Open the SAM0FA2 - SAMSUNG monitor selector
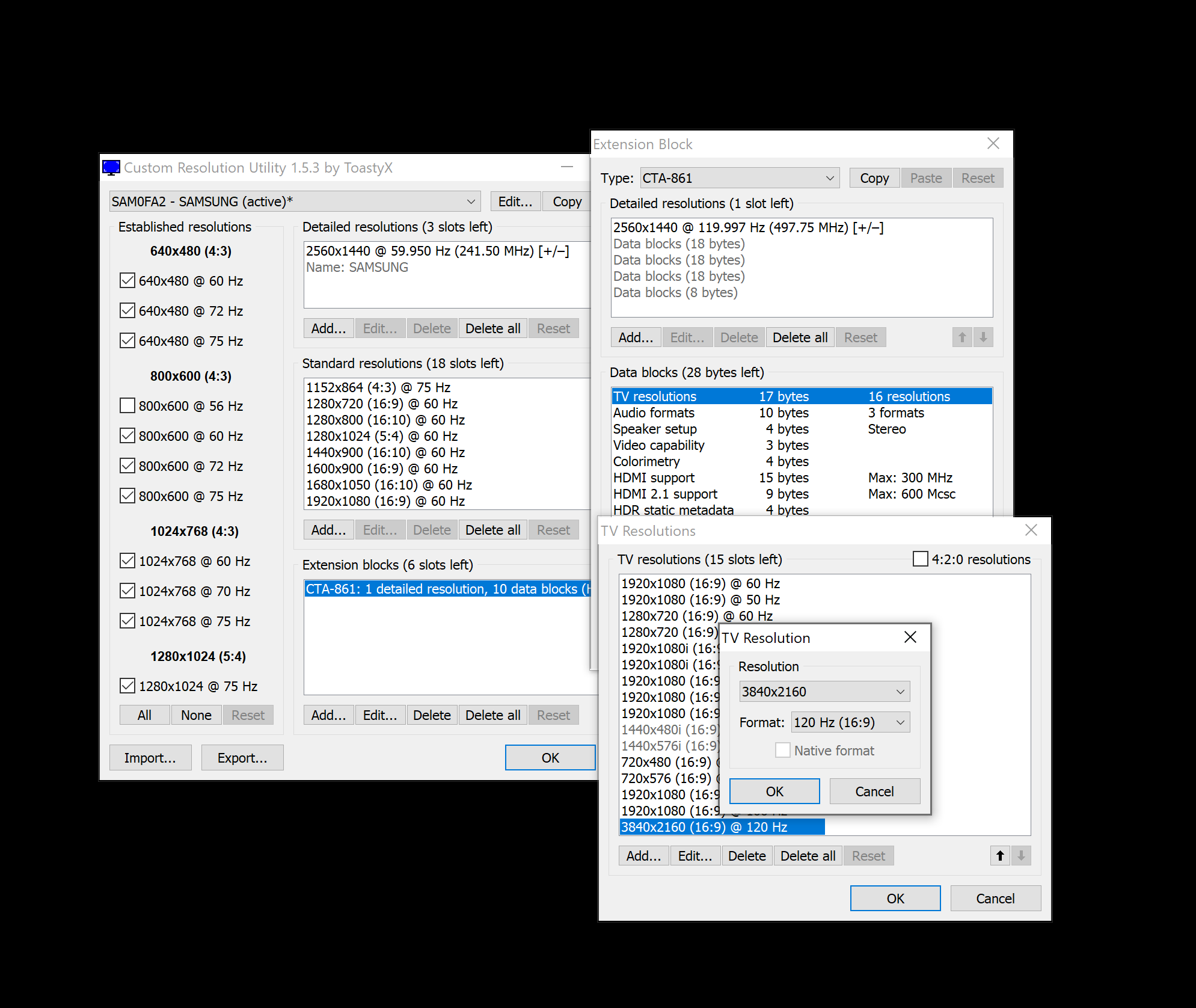The height and width of the screenshot is (1008, 1196). [x=295, y=201]
